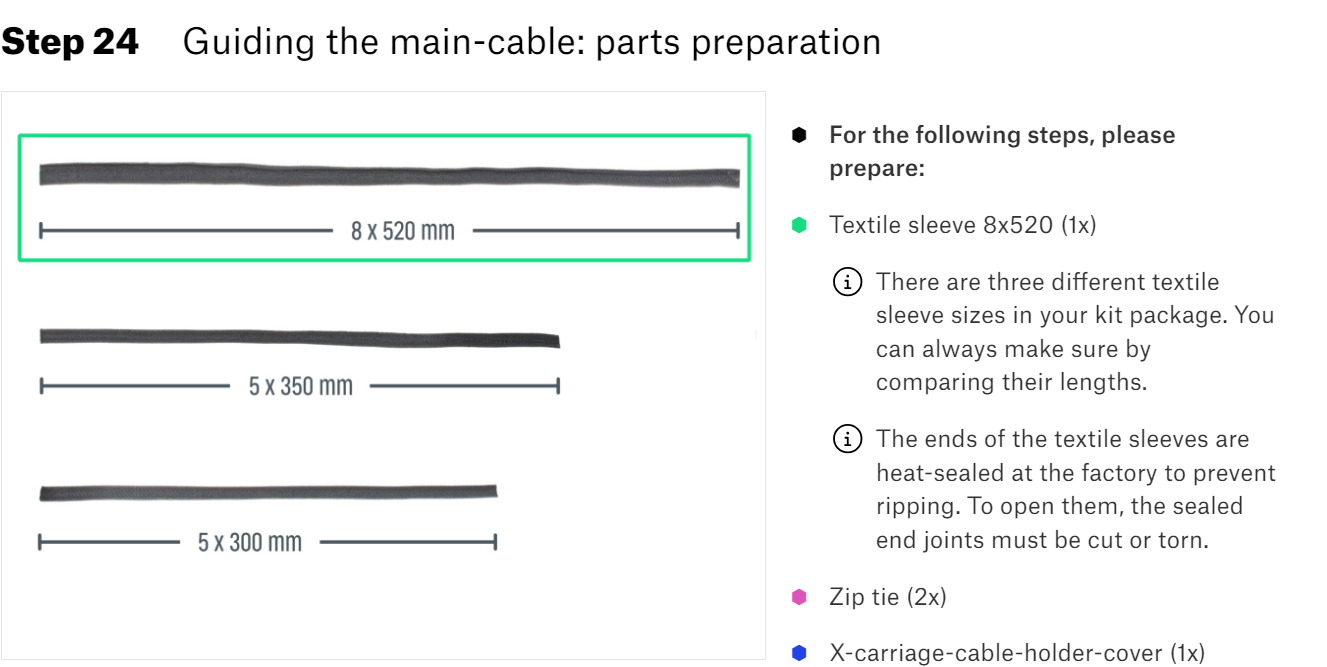Click the 5 x 350 mm dimension label
The image size is (1327, 667).
[x=300, y=385]
